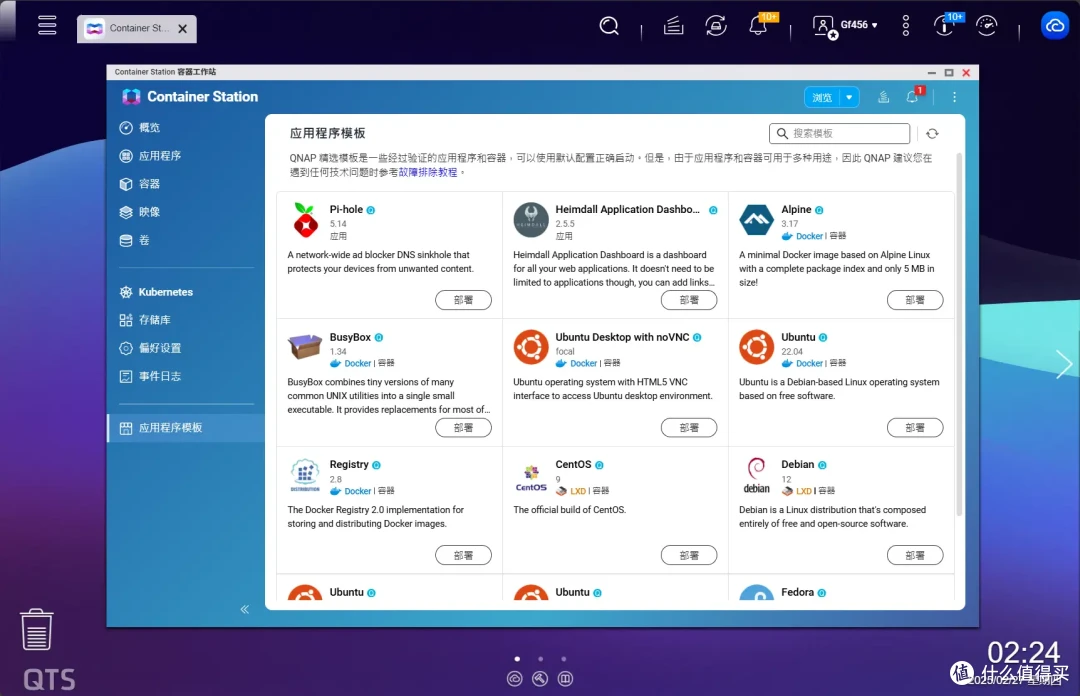
Task: Click verified badge next to CentOS
Action: 599,465
